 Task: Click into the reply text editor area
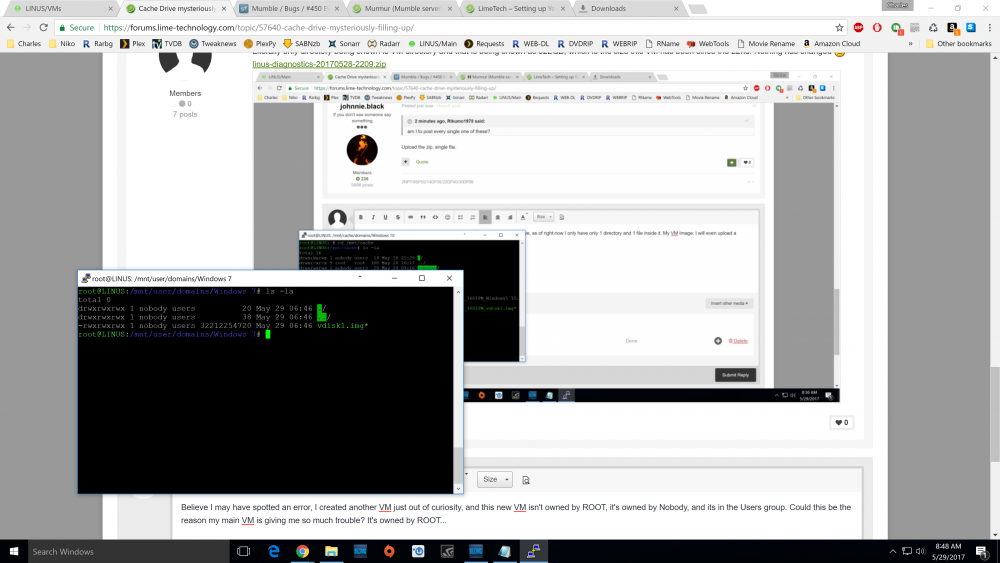(517, 514)
